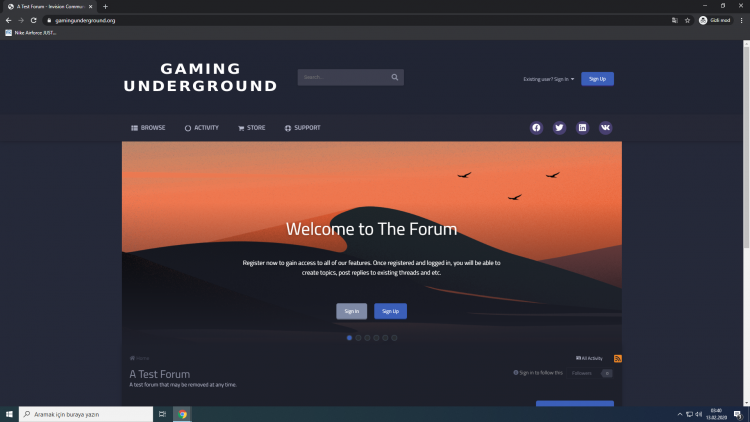Open the Facebook social icon

(536, 128)
